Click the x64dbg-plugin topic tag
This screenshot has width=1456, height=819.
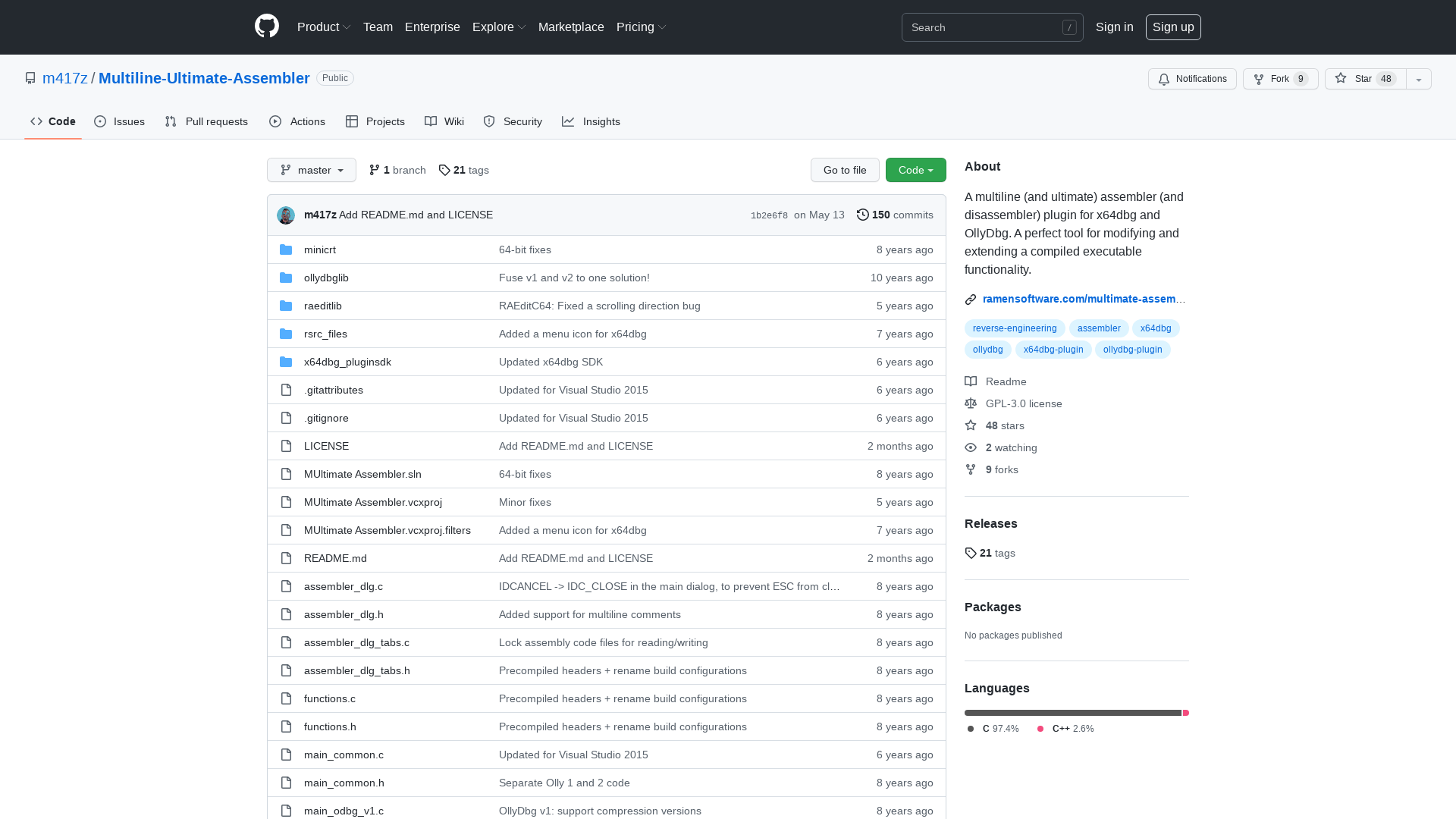pos(1053,350)
